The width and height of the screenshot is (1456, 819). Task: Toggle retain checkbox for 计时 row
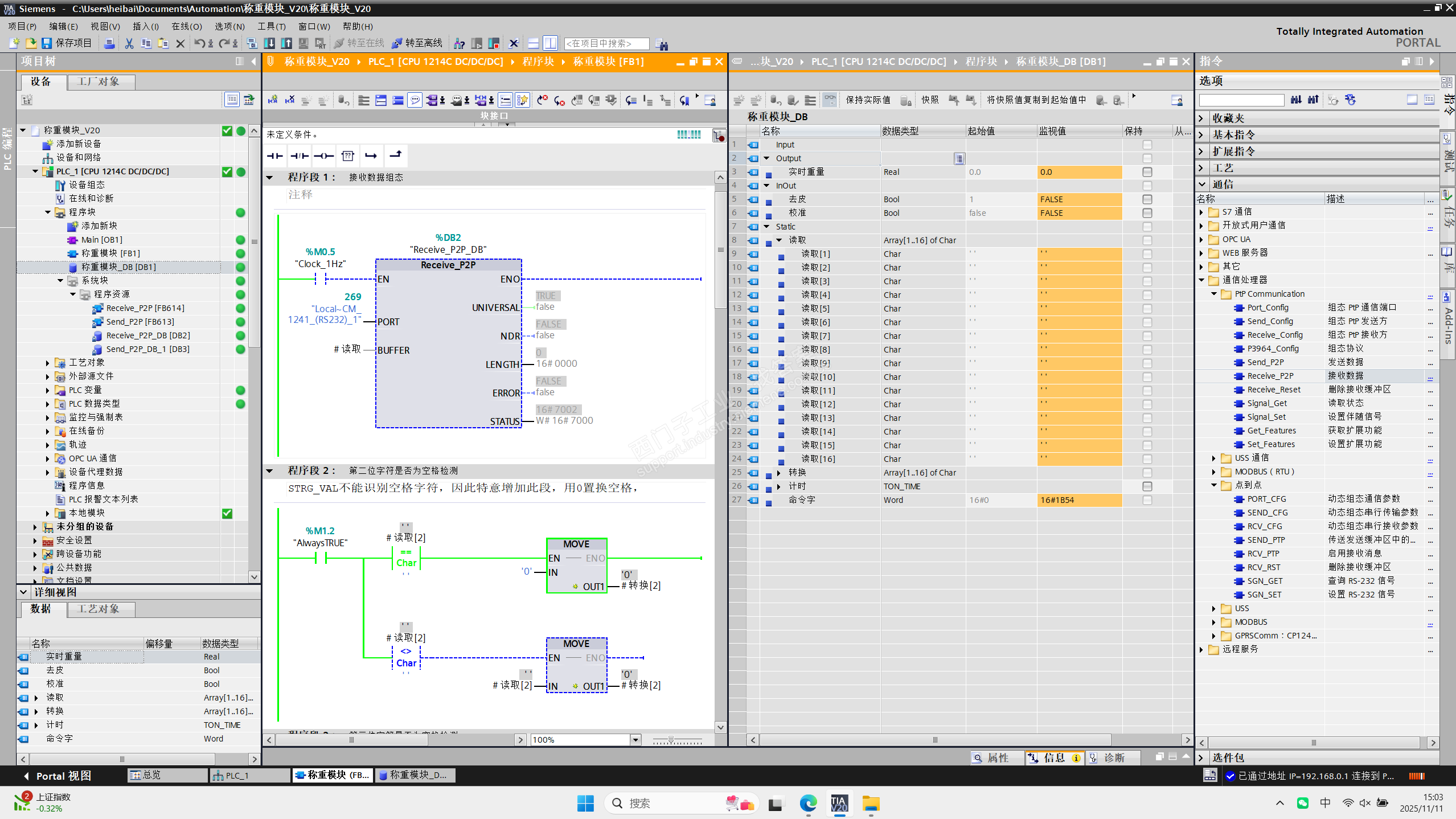1147,486
